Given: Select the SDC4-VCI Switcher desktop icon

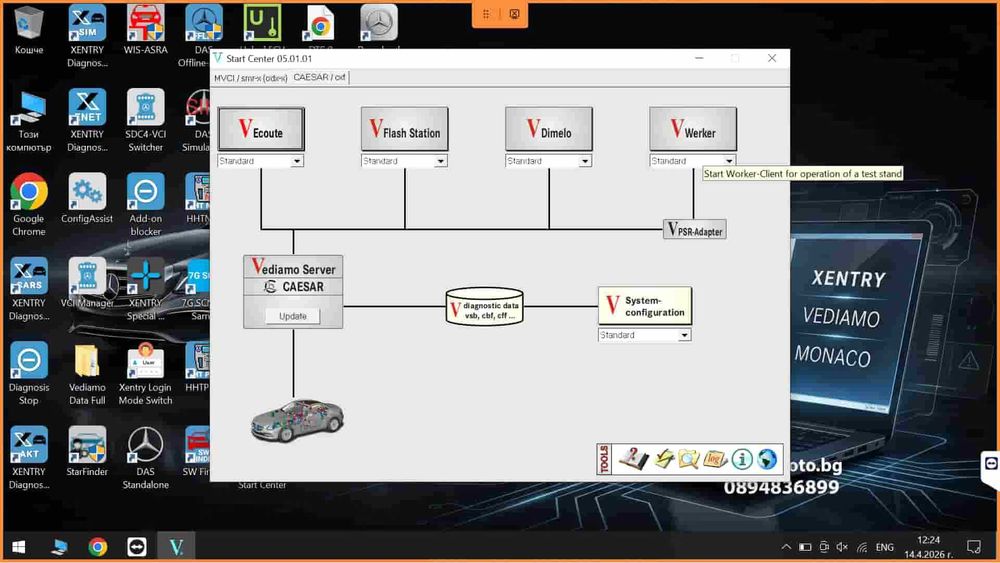Looking at the screenshot, I should click(x=145, y=121).
